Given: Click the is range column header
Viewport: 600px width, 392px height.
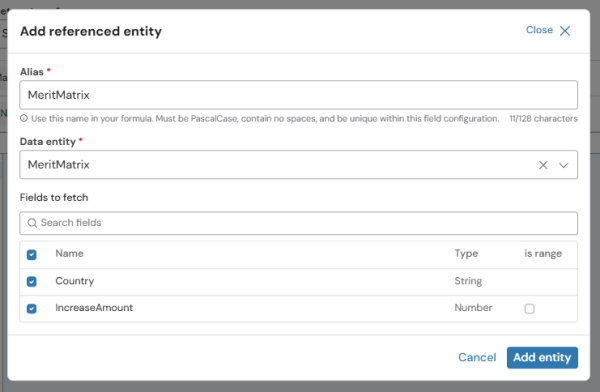Looking at the screenshot, I should point(543,253).
